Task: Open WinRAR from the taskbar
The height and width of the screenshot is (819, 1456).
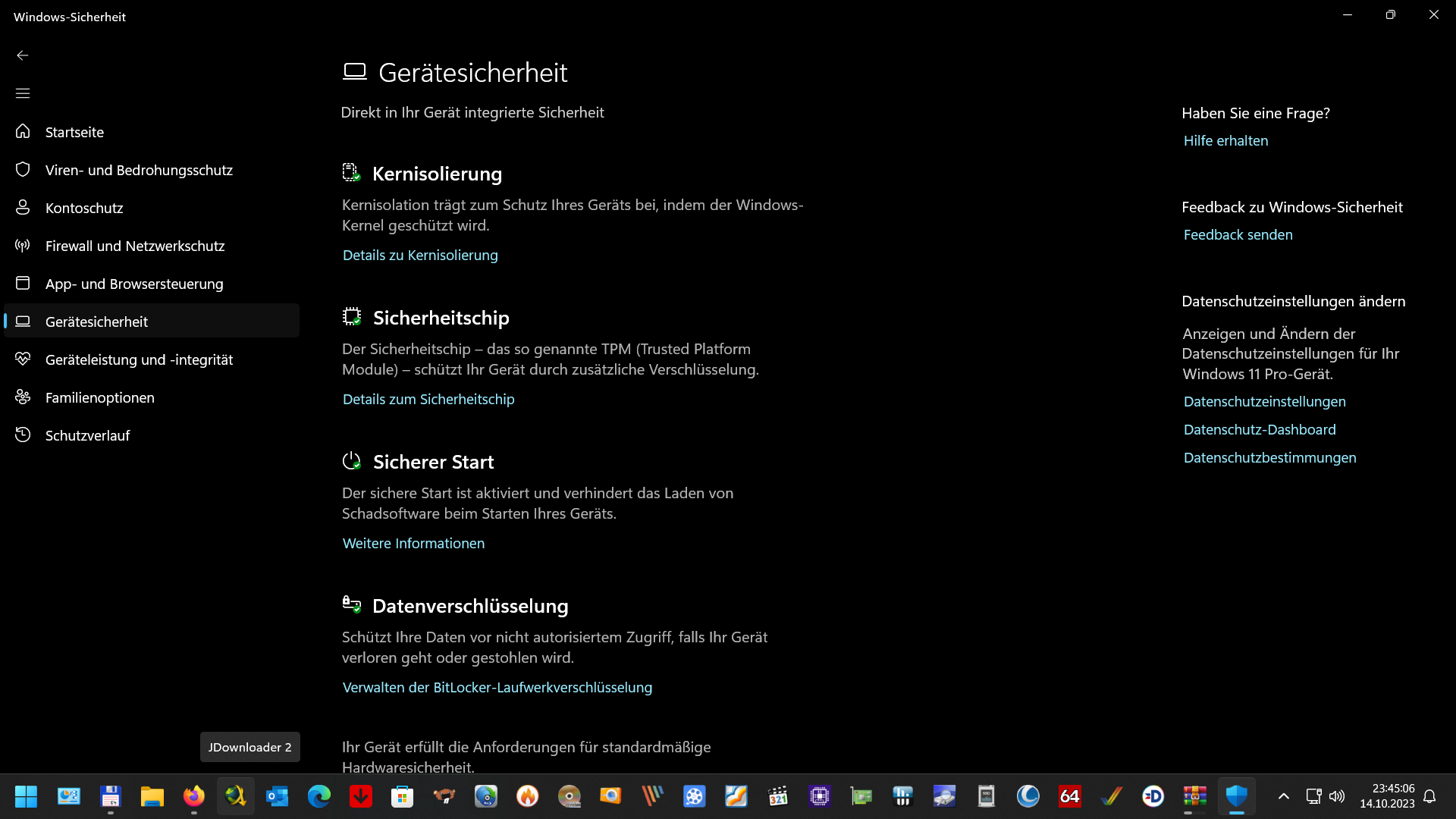Action: 1194,797
